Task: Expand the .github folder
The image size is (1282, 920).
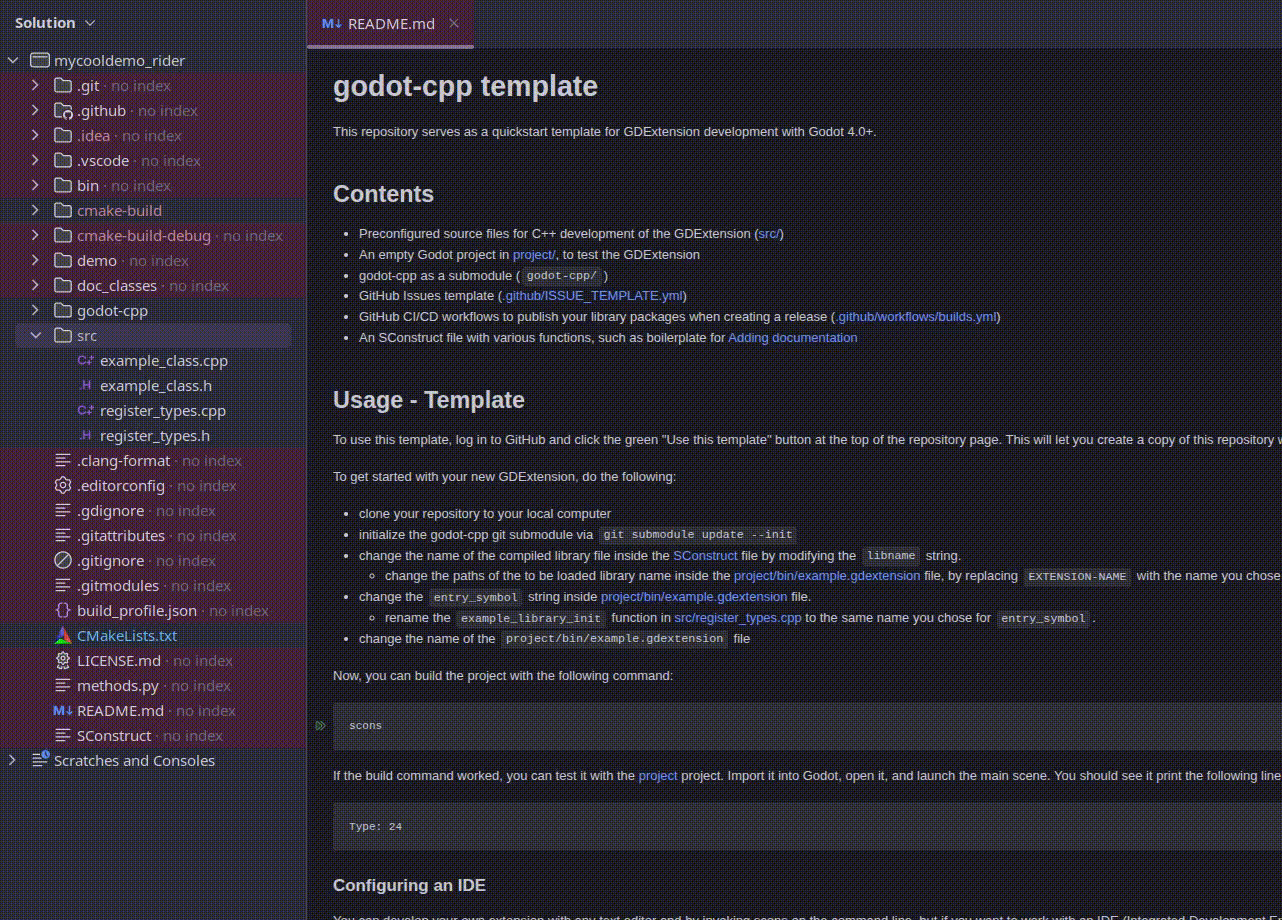Action: coord(35,111)
